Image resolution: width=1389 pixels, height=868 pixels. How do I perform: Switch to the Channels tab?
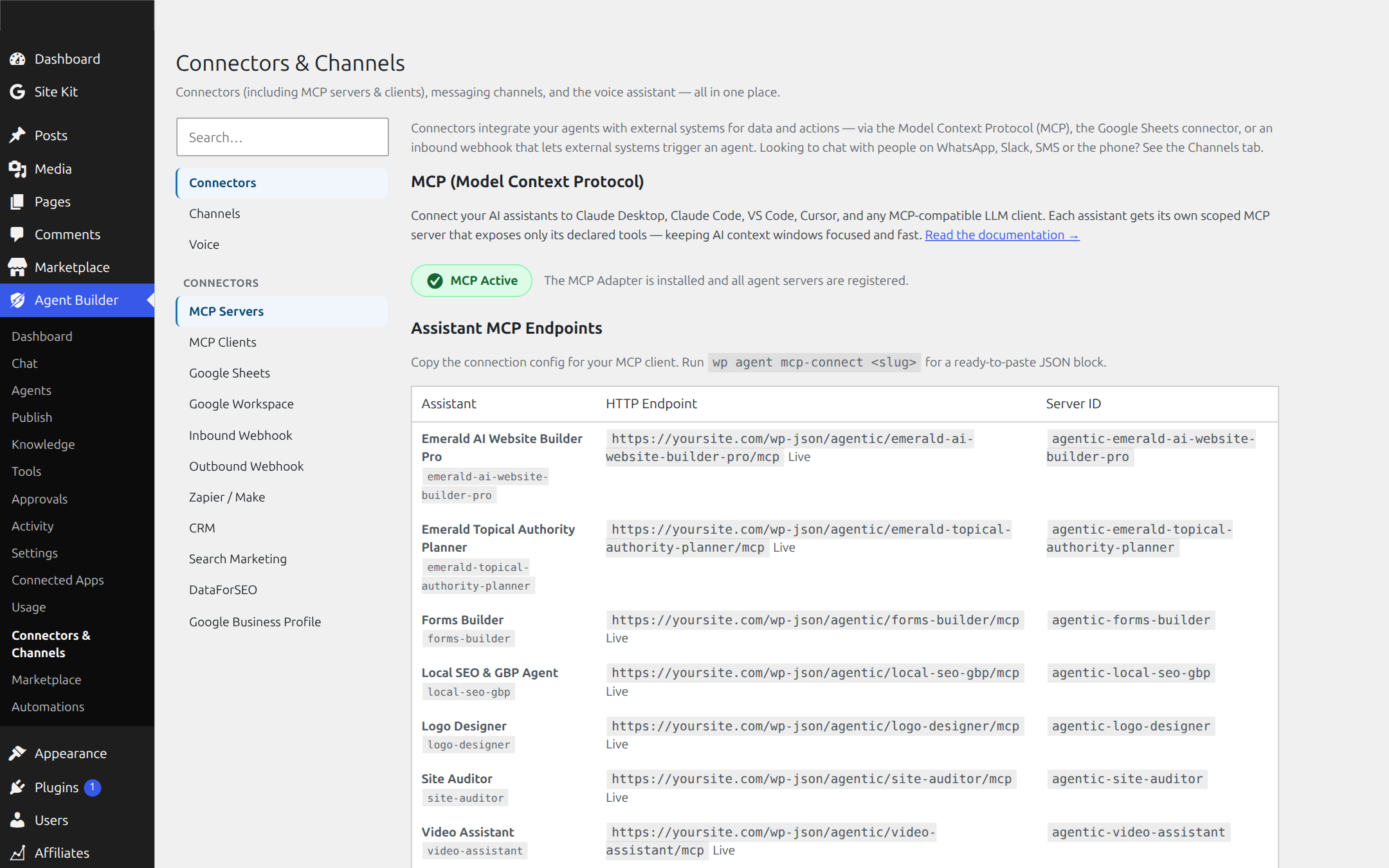[282, 214]
